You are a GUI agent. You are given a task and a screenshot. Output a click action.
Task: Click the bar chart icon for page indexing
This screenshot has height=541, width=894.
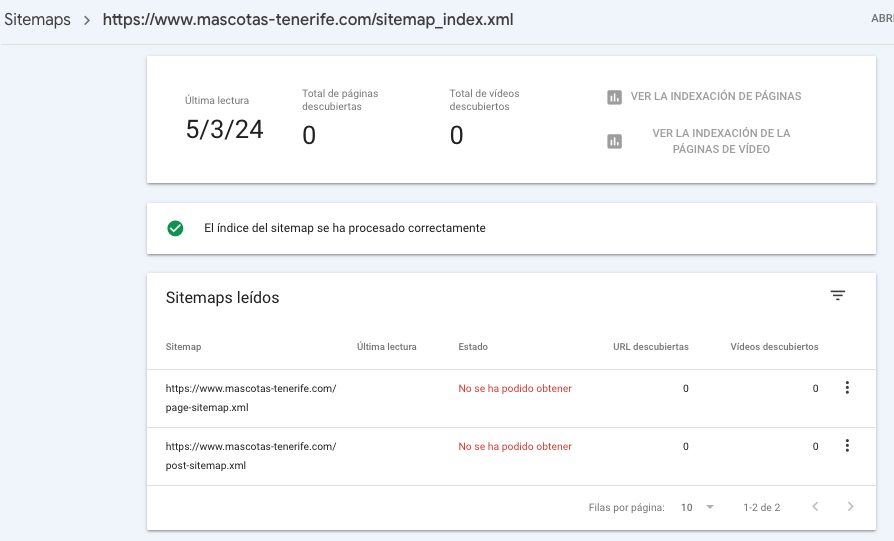[x=614, y=97]
